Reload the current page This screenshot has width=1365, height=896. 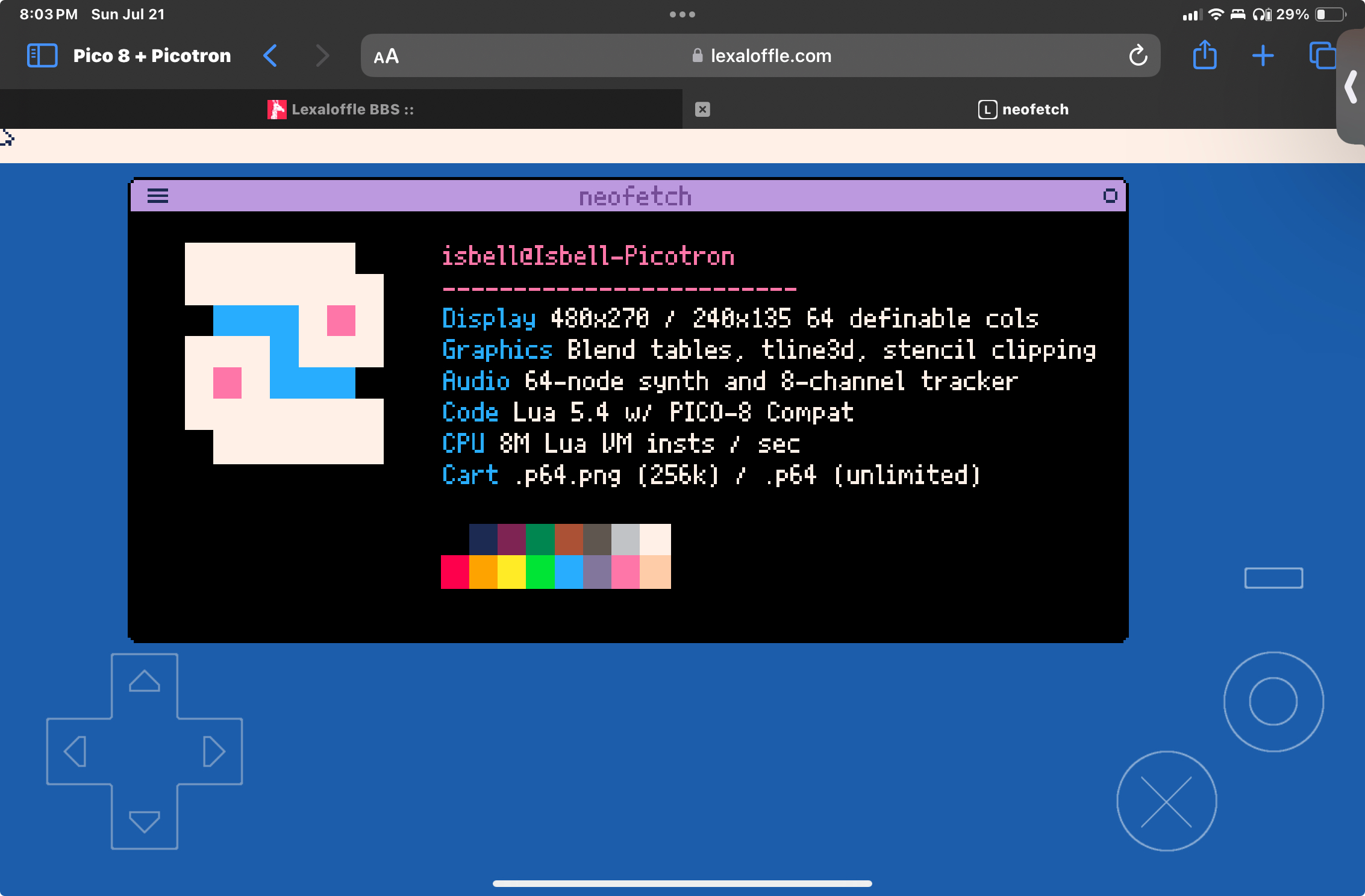click(x=1138, y=55)
